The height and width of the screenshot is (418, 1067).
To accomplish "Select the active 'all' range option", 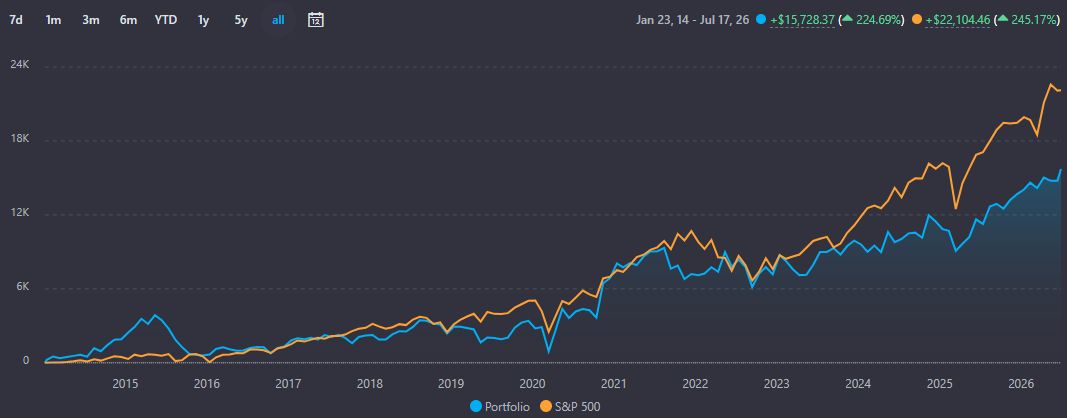I will click(x=278, y=20).
